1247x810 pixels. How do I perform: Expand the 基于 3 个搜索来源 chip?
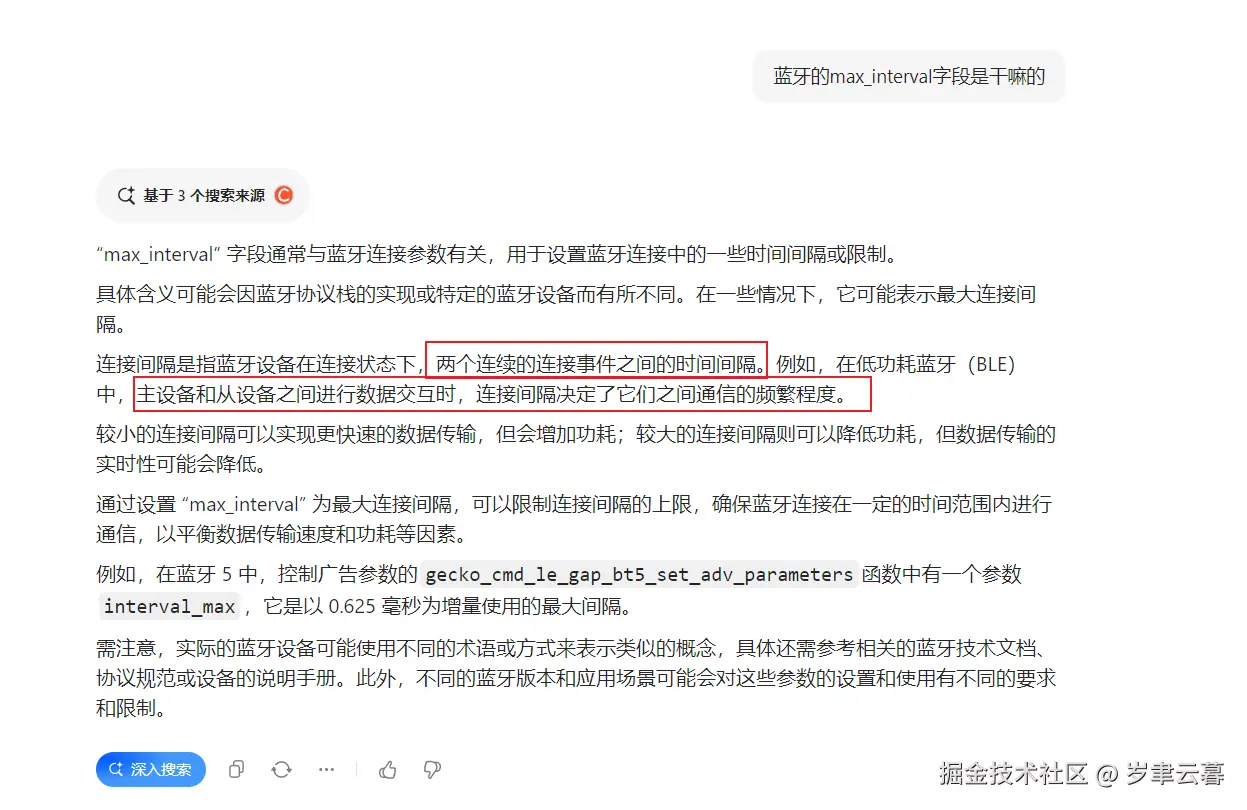pos(203,195)
